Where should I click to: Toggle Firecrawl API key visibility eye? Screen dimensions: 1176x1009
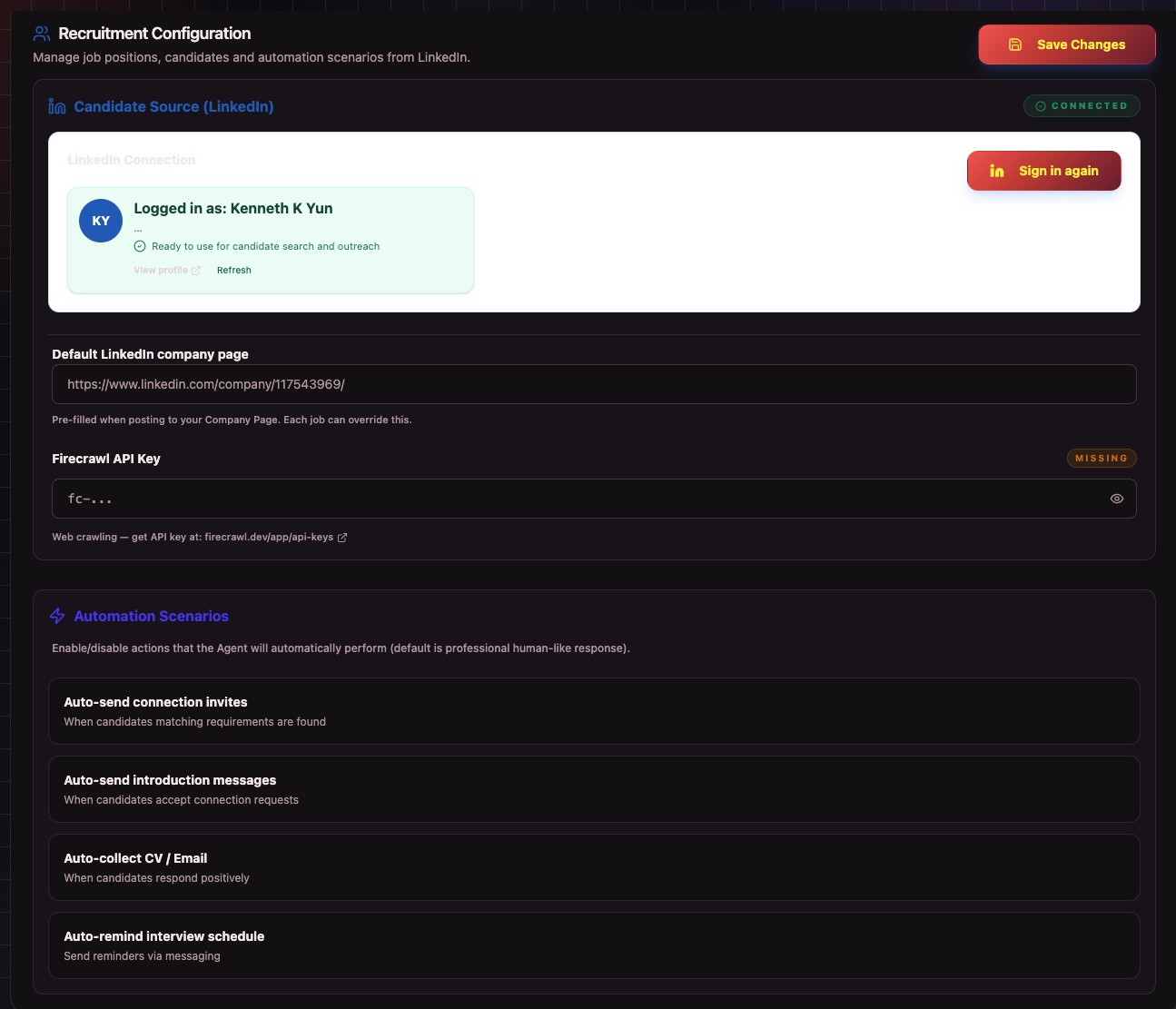tap(1117, 499)
